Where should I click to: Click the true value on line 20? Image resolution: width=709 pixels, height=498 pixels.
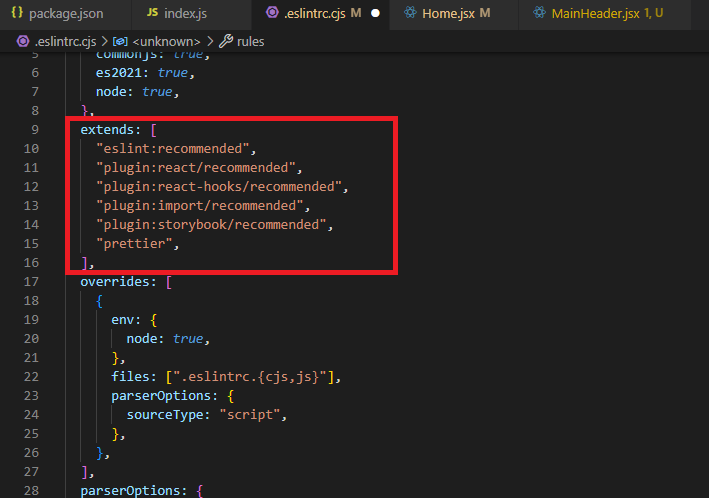click(188, 339)
